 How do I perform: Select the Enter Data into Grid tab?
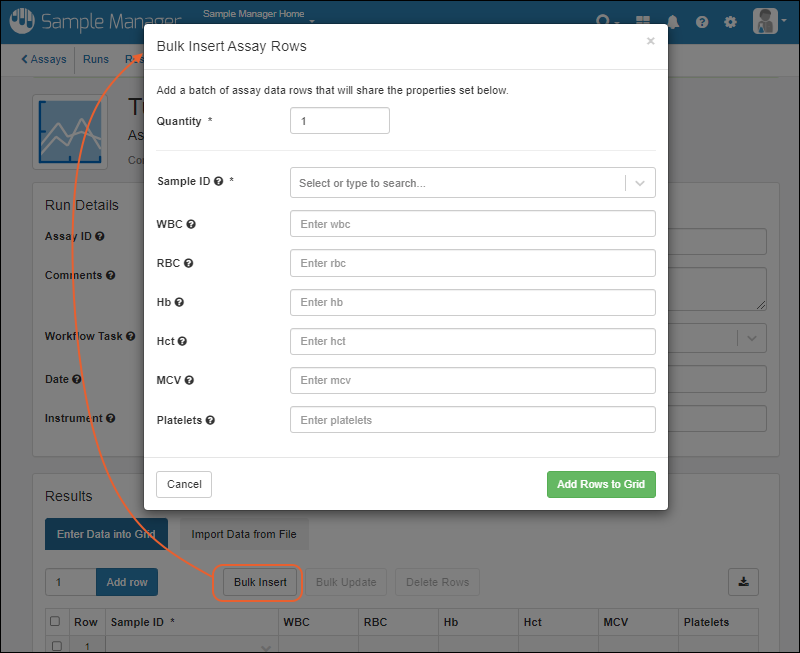click(106, 534)
